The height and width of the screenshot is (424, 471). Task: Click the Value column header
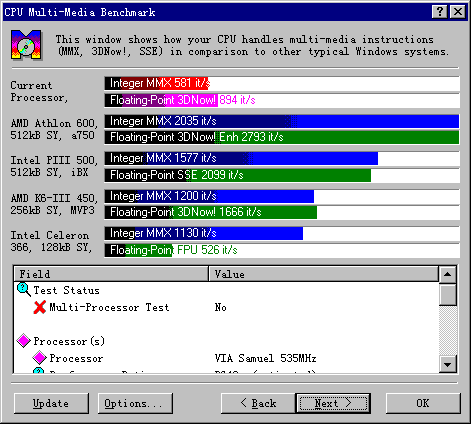click(x=324, y=274)
